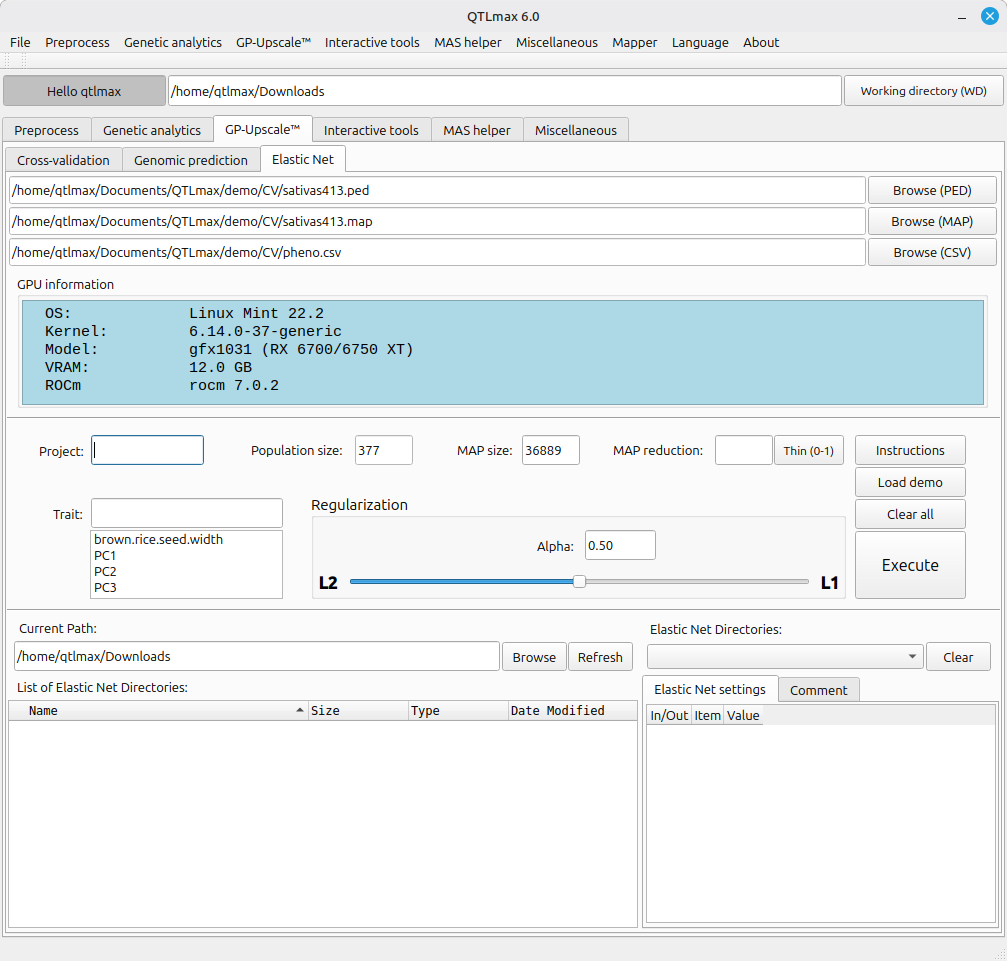
Task: Close the QTLmax window
Action: point(989,16)
